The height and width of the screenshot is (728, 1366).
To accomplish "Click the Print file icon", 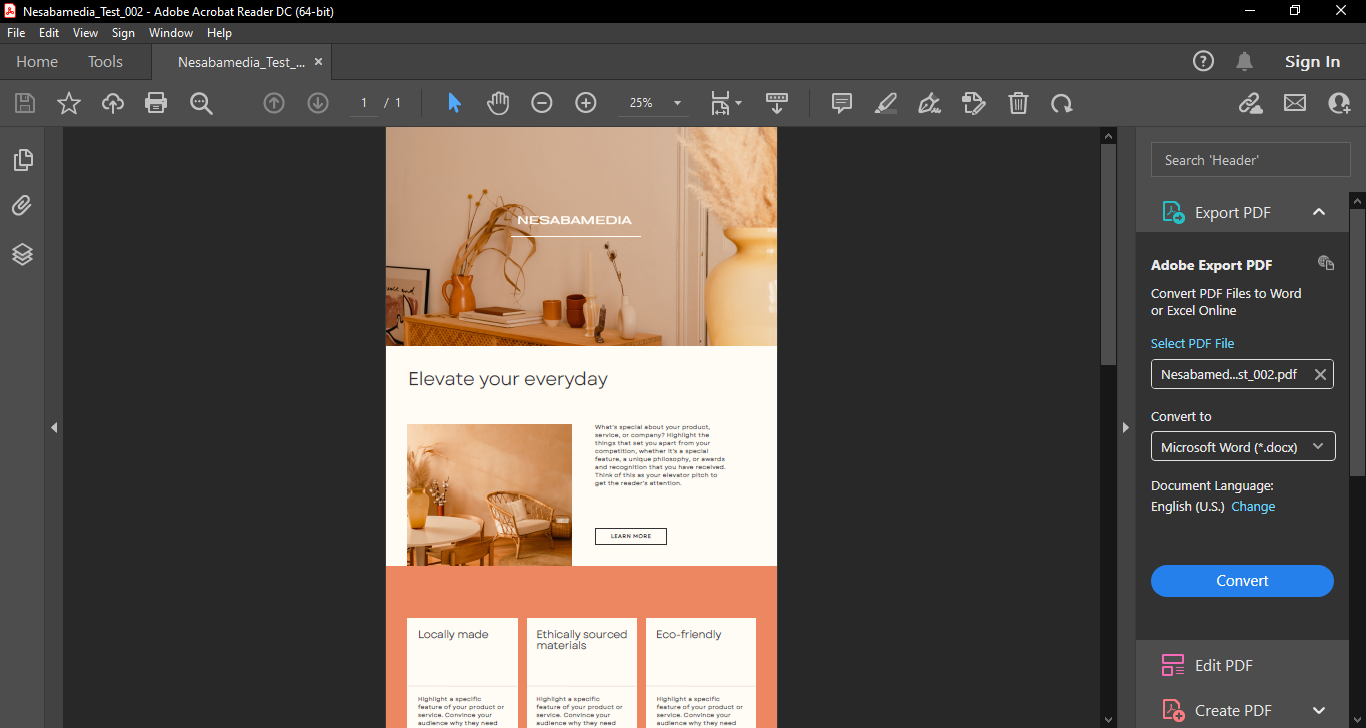I will 156,103.
